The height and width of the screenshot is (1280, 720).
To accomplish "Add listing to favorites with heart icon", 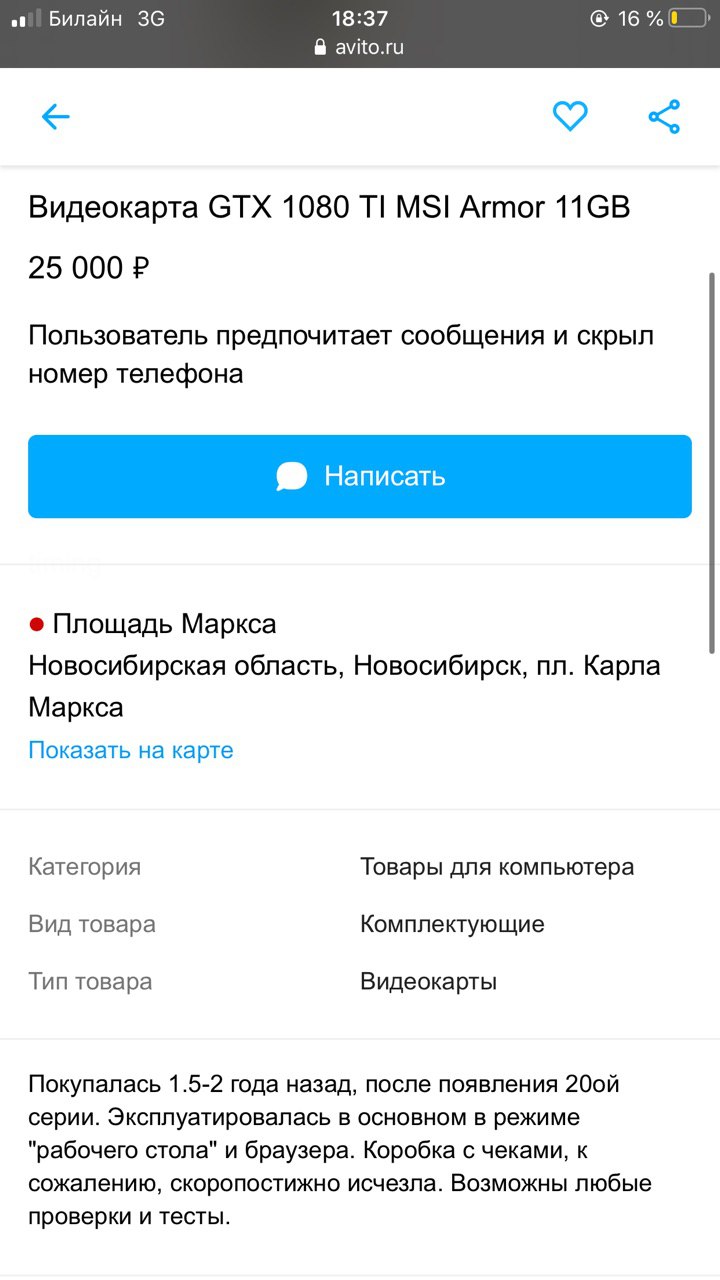I will pyautogui.click(x=570, y=117).
